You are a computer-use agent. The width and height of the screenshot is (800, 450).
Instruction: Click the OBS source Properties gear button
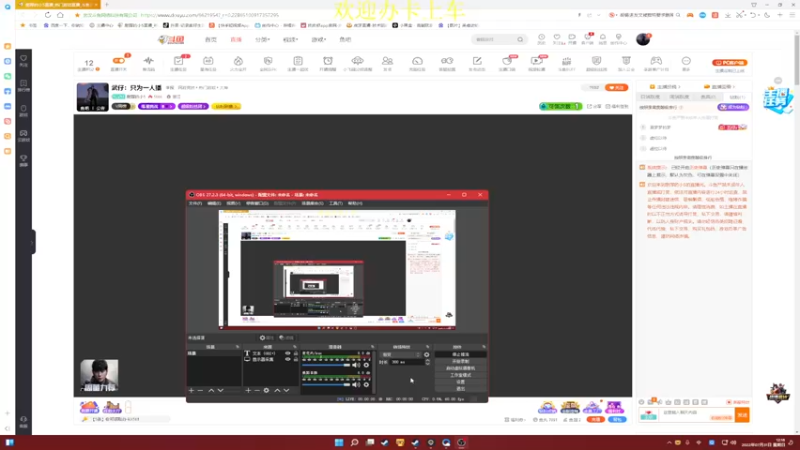pyautogui.click(x=266, y=338)
